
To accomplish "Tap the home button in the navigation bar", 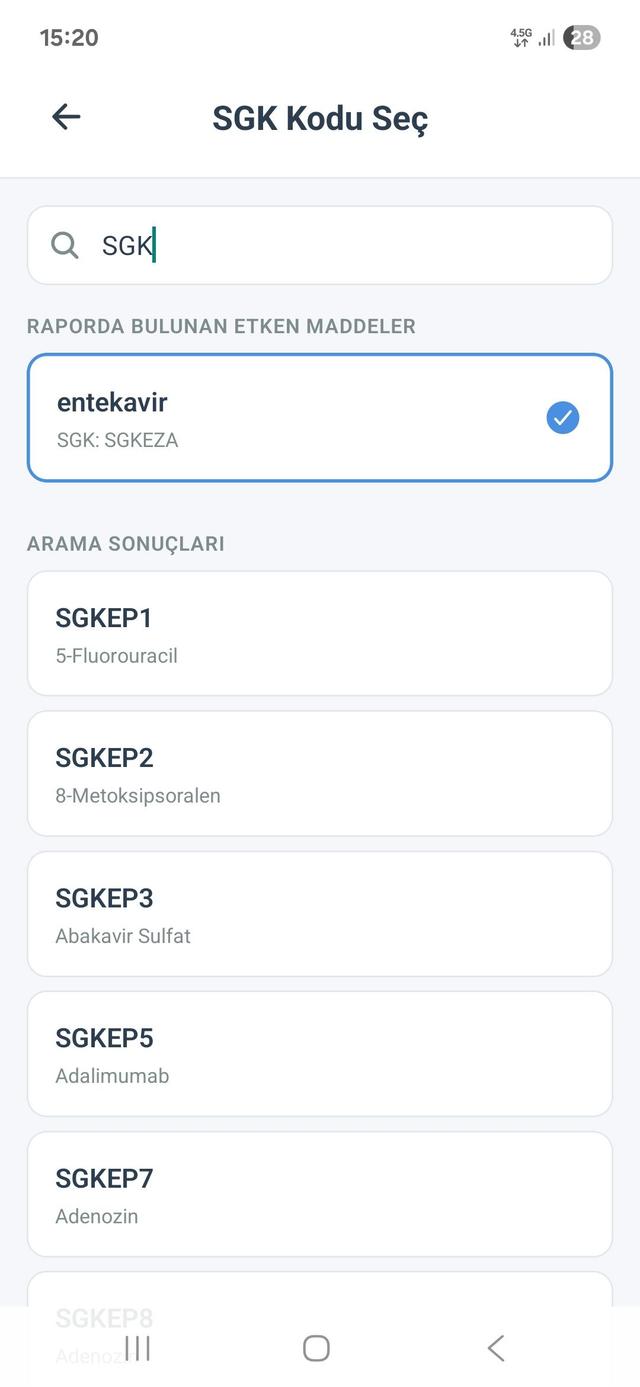I will (316, 1347).
